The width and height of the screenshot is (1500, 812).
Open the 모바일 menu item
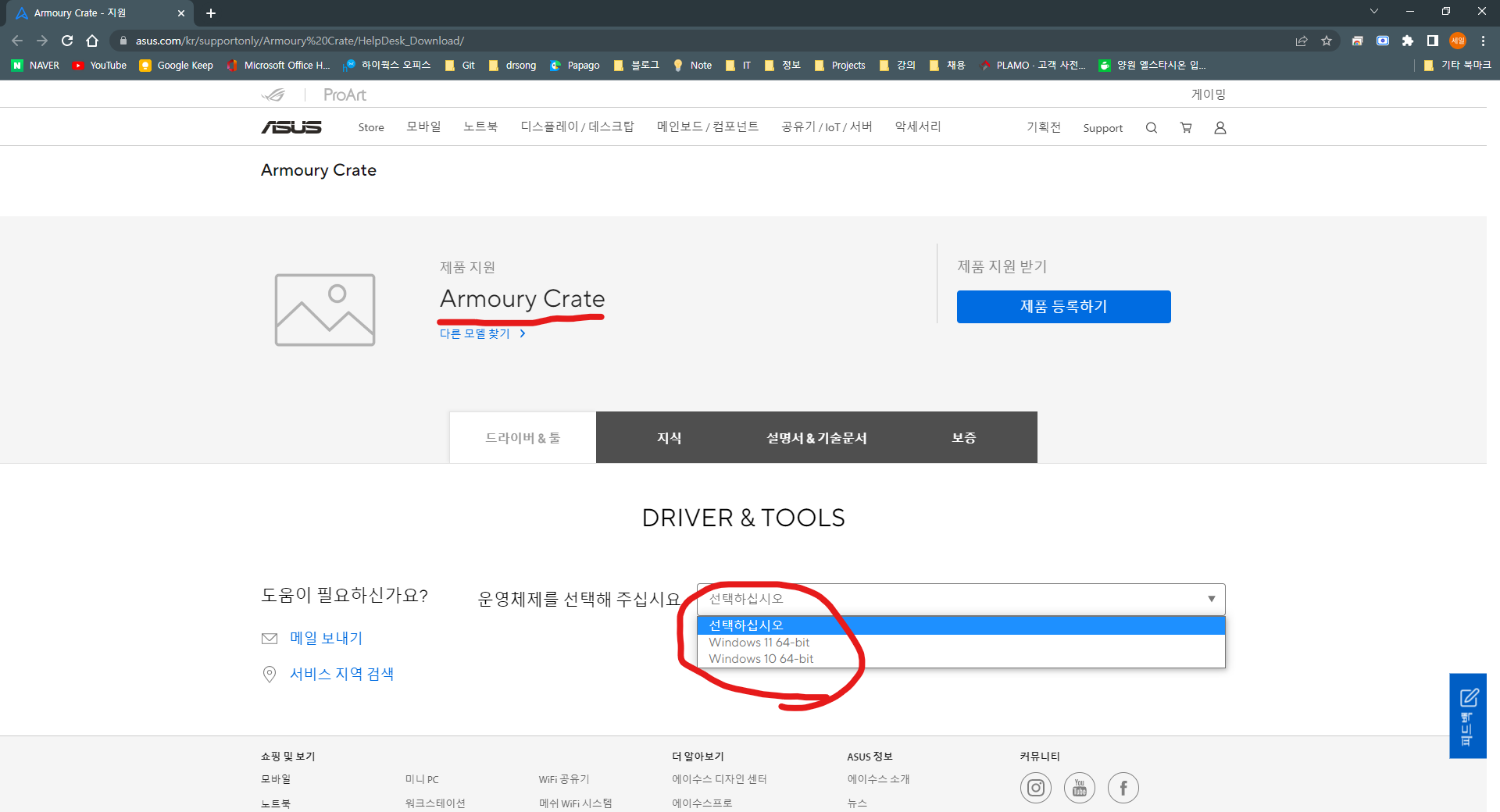pos(423,126)
